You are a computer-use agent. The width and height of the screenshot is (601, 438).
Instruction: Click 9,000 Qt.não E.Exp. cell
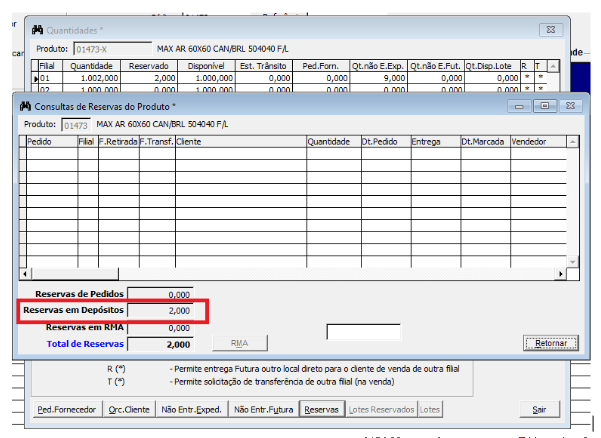tap(378, 78)
